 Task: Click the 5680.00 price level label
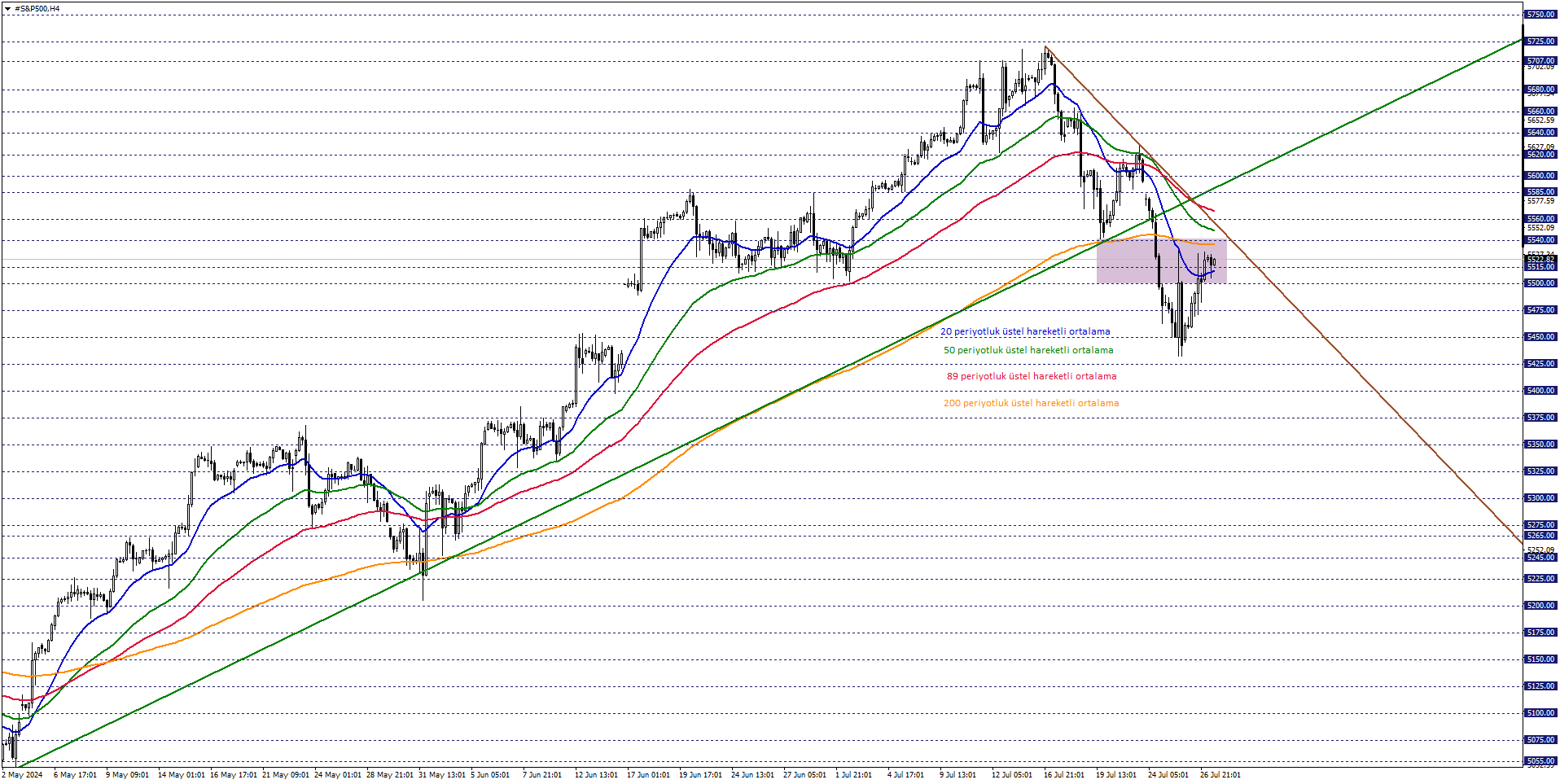click(x=1540, y=90)
